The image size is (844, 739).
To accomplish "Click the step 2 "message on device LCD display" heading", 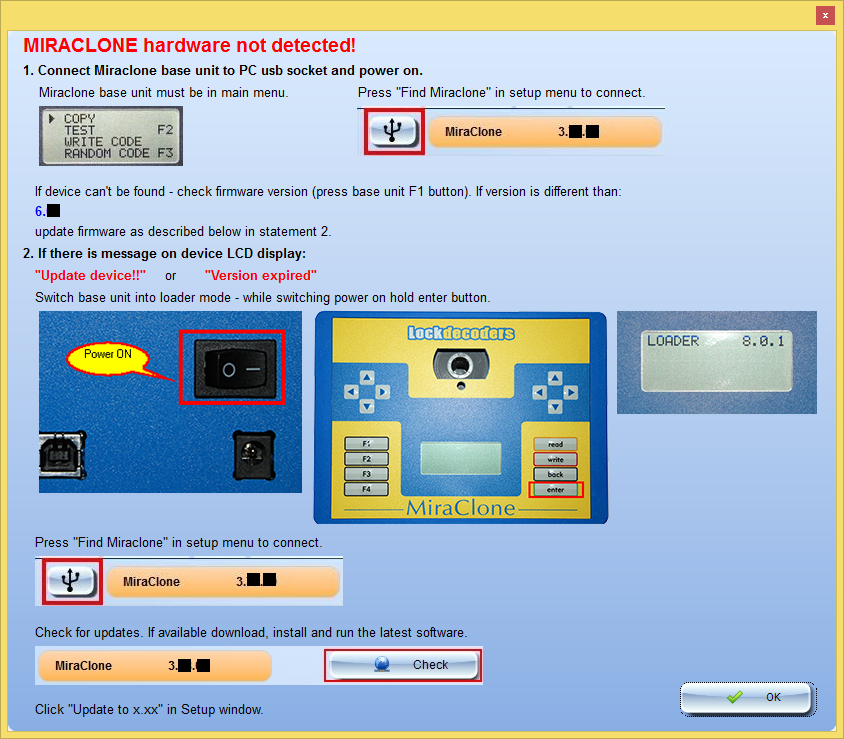I will coord(165,254).
